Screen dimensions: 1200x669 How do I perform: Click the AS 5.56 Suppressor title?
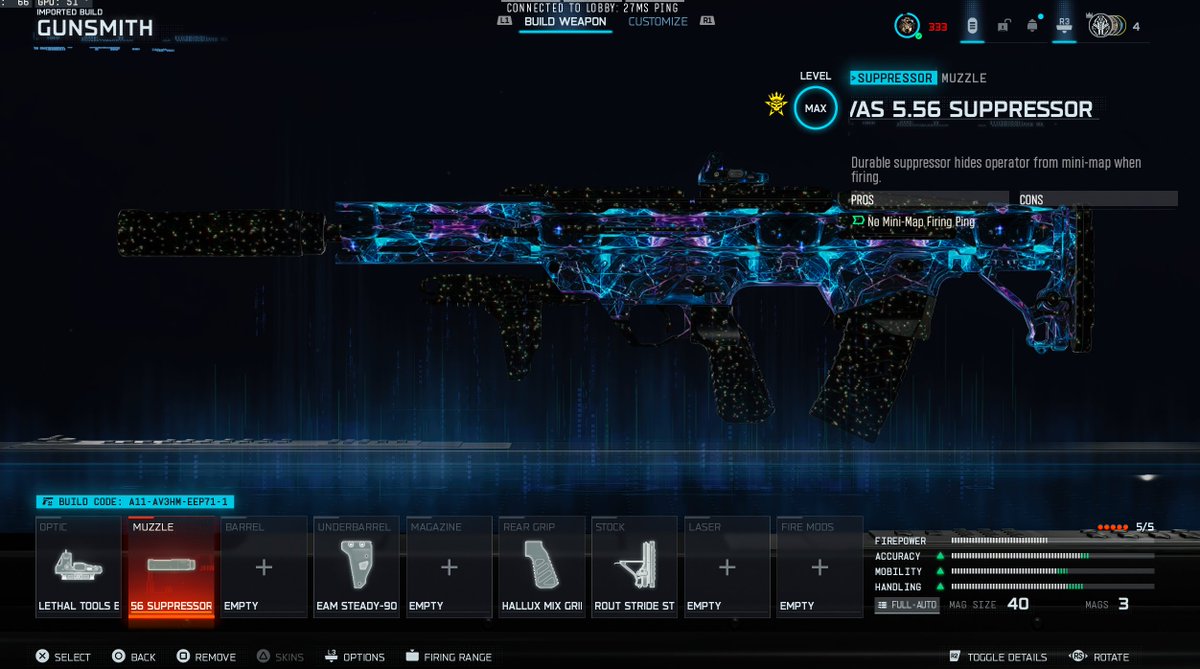[971, 109]
